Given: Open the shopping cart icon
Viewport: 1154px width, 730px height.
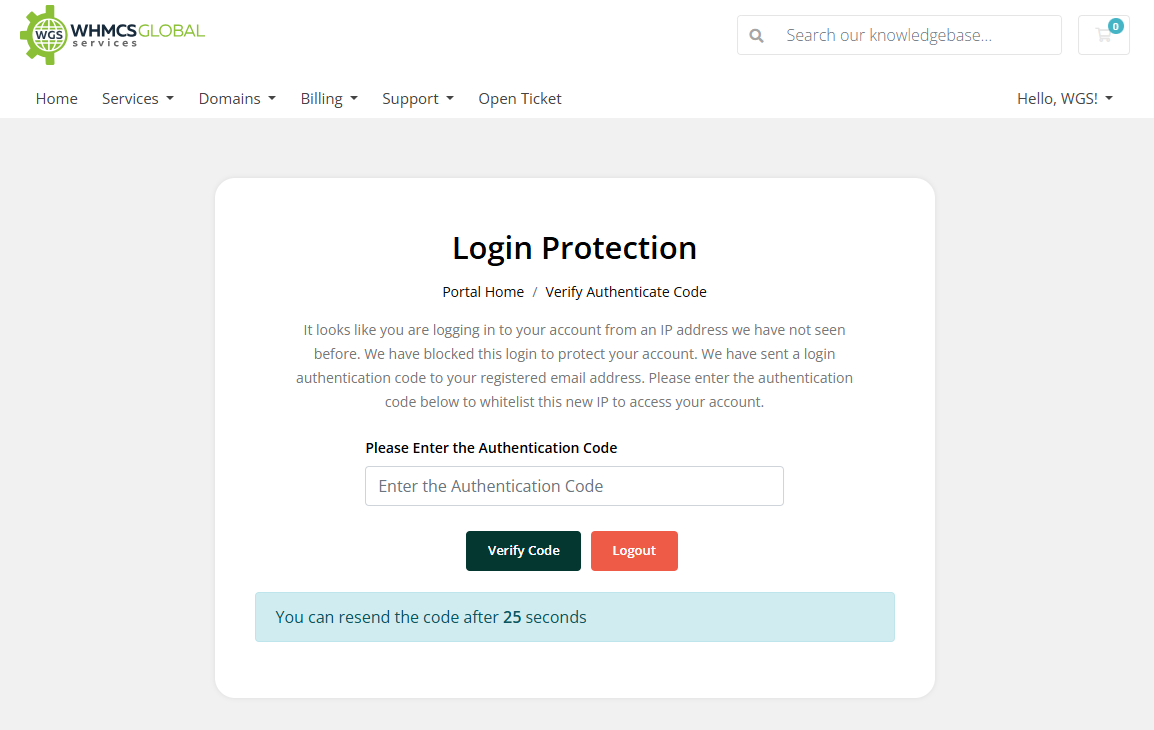Looking at the screenshot, I should (1103, 36).
